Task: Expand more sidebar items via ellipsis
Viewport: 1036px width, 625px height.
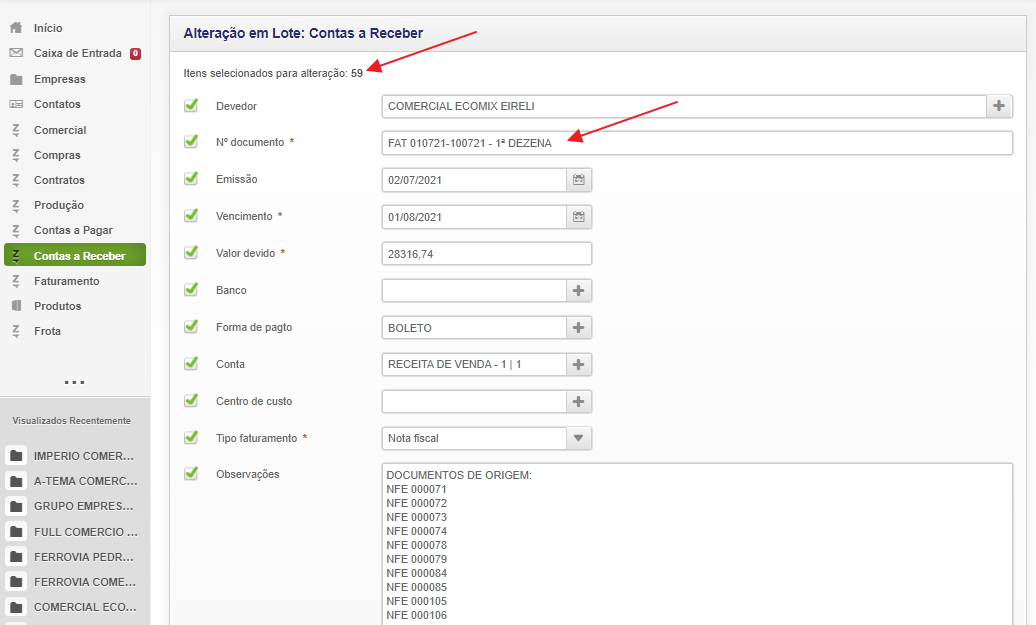Action: click(75, 382)
